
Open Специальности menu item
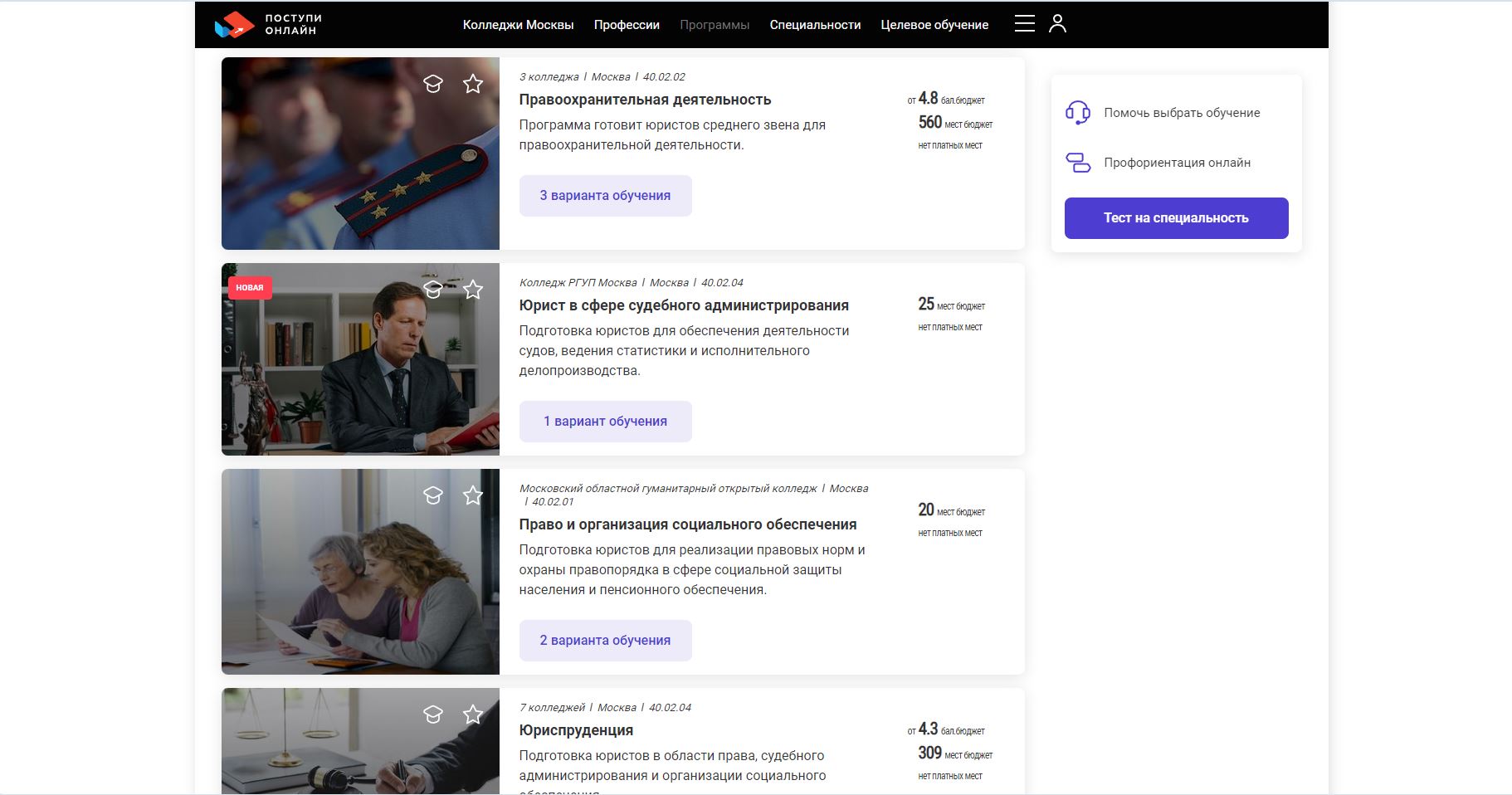point(815,25)
